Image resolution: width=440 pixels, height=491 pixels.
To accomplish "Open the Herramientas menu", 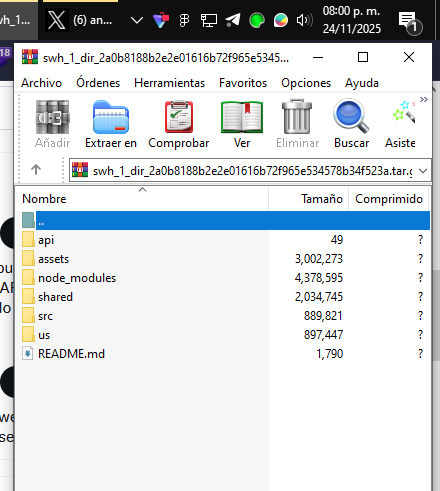I will (169, 83).
